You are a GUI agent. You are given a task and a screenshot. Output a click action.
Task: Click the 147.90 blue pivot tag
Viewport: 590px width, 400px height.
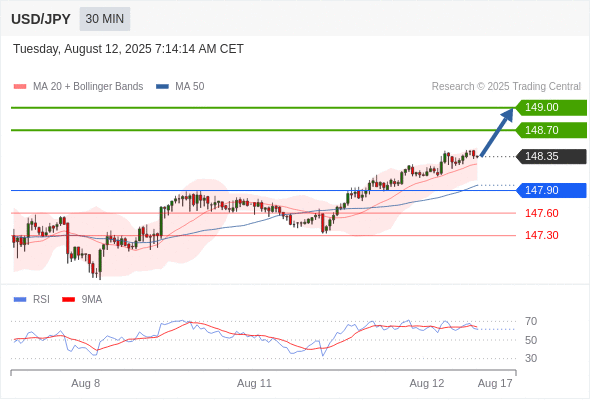point(551,190)
